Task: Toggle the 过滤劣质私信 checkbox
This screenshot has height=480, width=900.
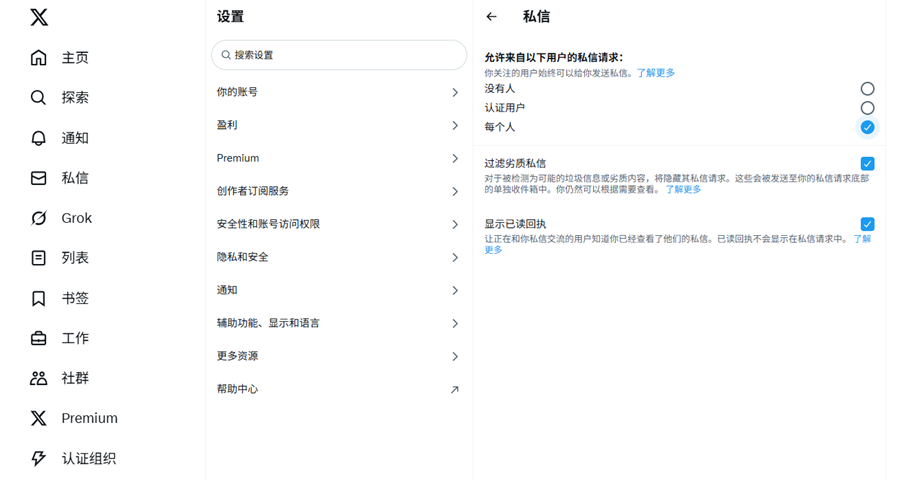Action: click(867, 164)
